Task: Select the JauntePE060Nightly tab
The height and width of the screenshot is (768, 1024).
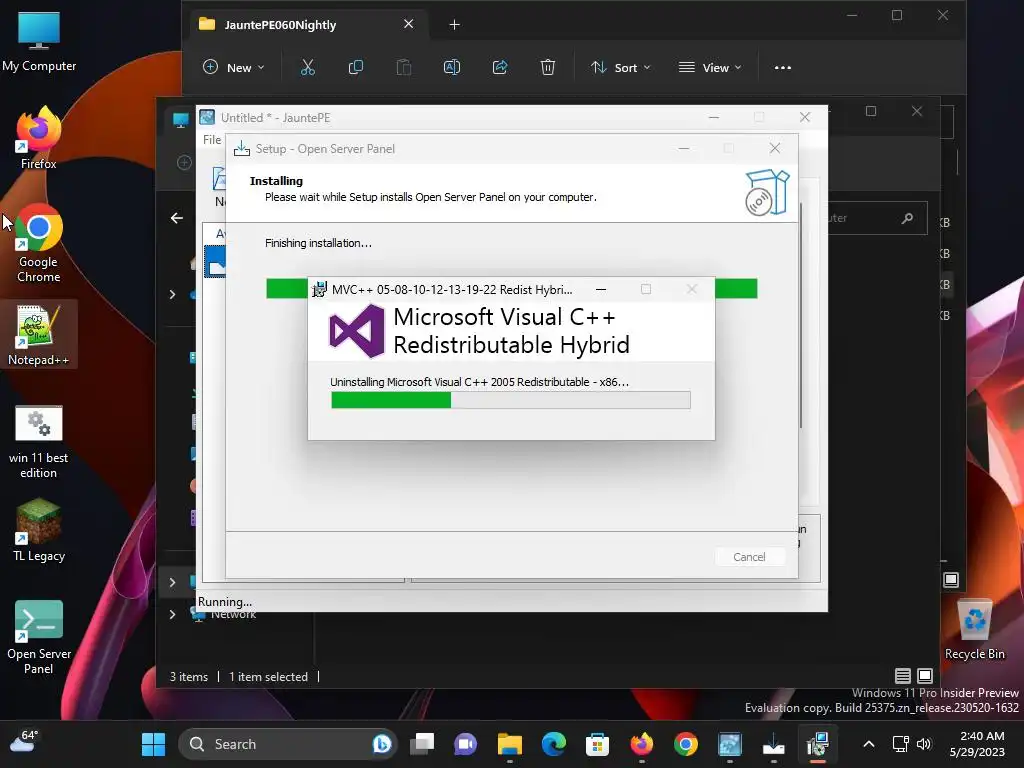Action: point(307,25)
